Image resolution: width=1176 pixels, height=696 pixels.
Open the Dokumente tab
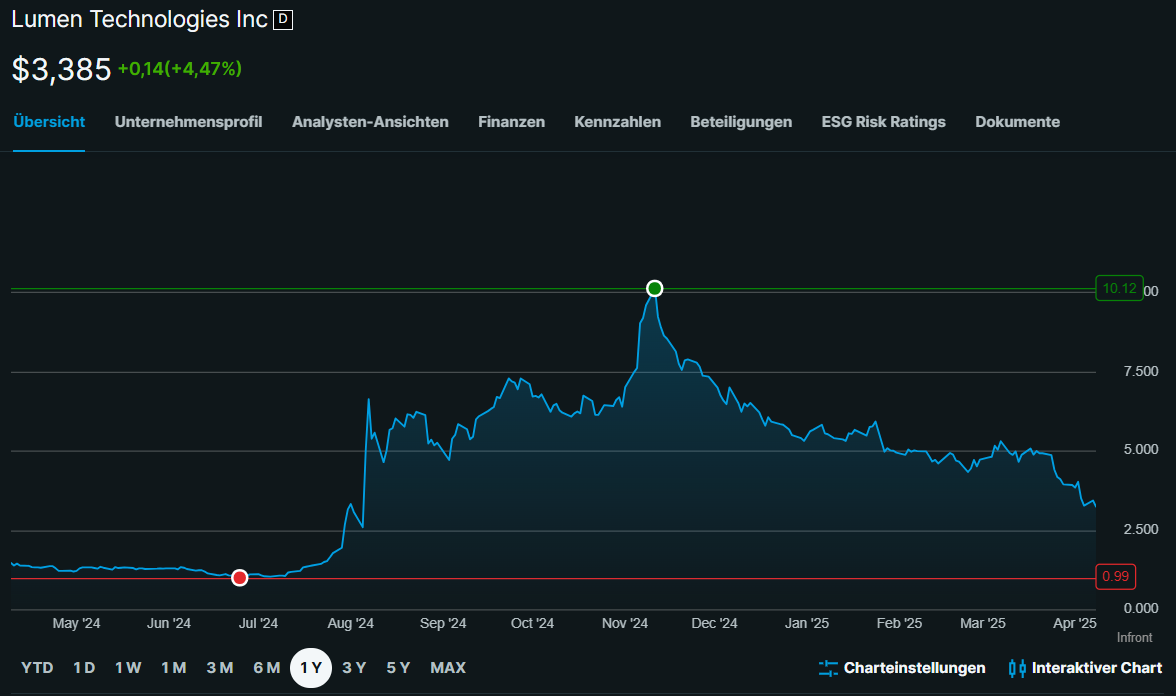click(1017, 122)
